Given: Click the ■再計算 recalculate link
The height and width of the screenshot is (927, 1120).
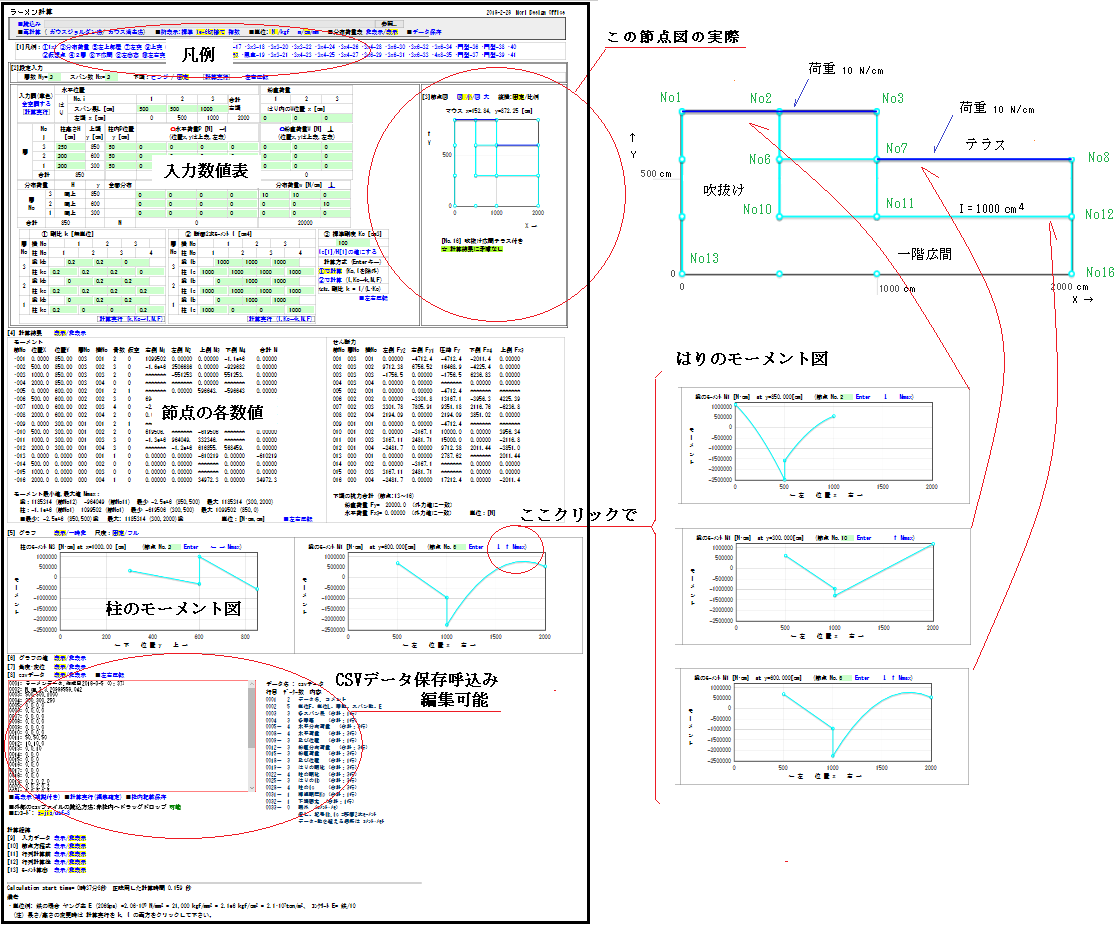Looking at the screenshot, I should pyautogui.click(x=29, y=32).
